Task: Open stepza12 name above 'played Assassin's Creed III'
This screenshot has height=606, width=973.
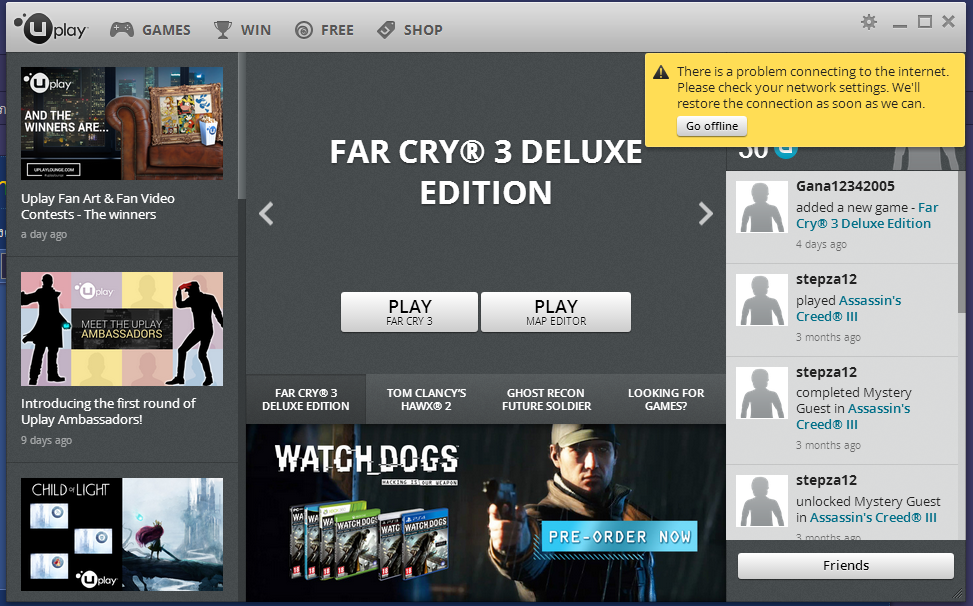Action: (x=827, y=279)
